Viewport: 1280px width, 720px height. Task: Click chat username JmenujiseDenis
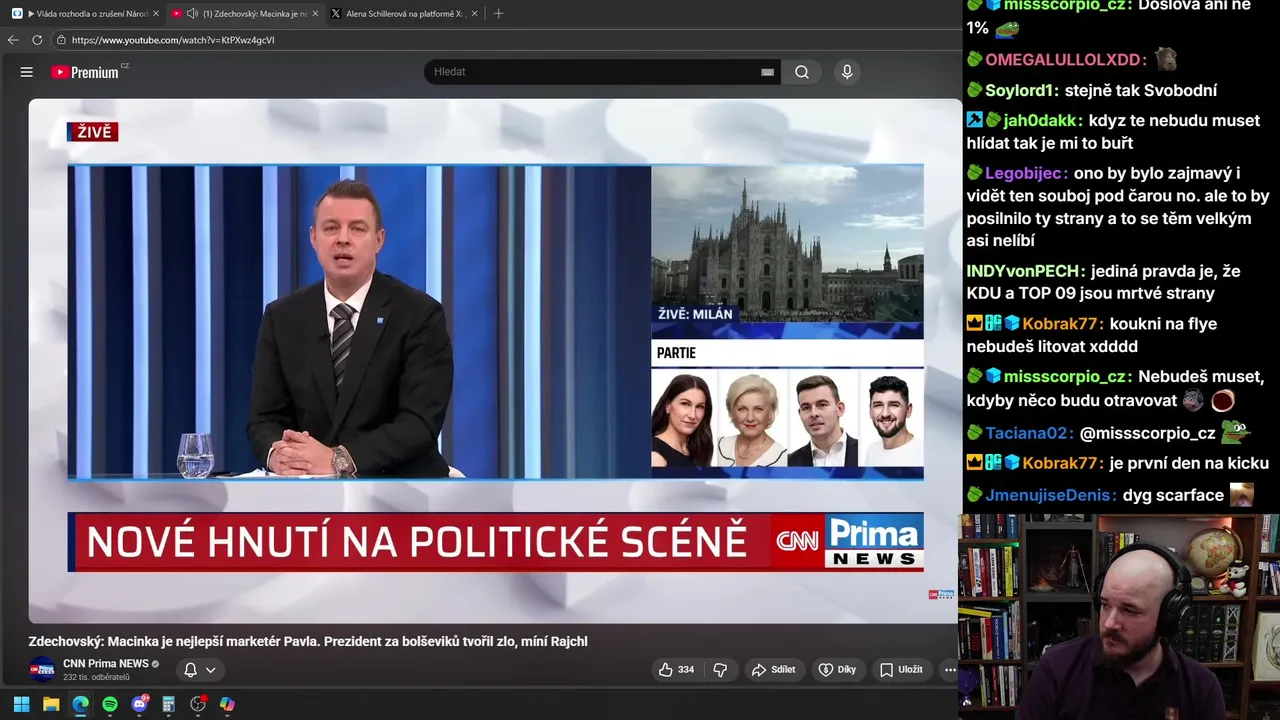[x=1050, y=495]
